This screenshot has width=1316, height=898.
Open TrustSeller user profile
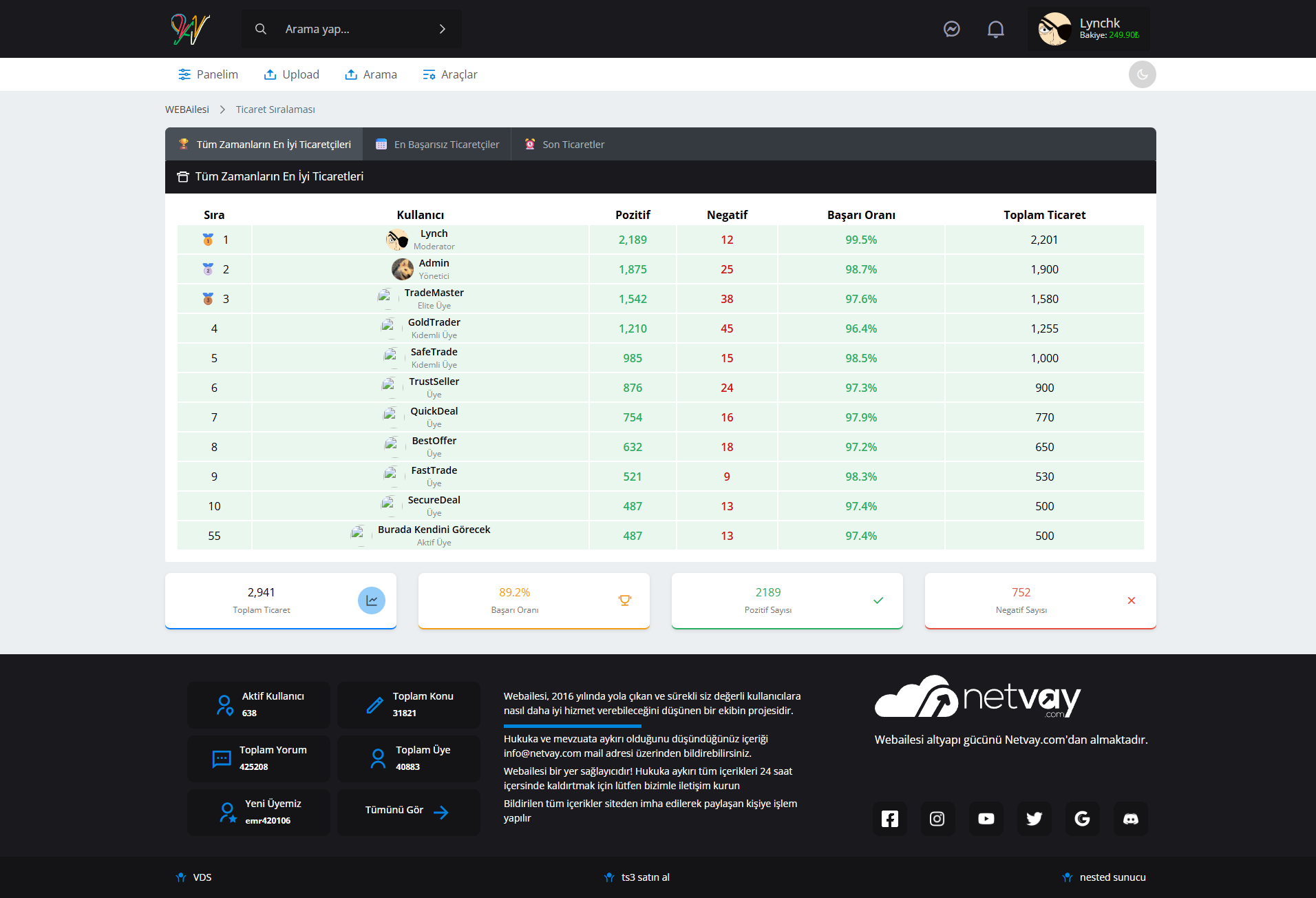(434, 382)
